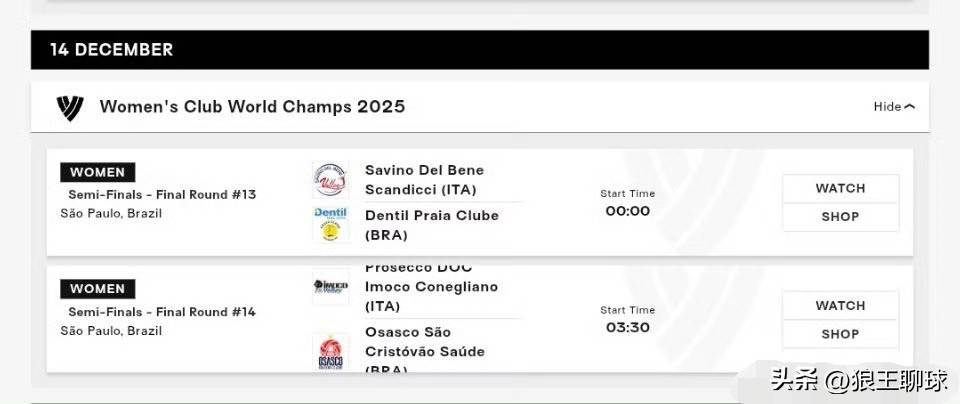
Task: Click WOMEN tag on match #13
Action: (x=97, y=172)
